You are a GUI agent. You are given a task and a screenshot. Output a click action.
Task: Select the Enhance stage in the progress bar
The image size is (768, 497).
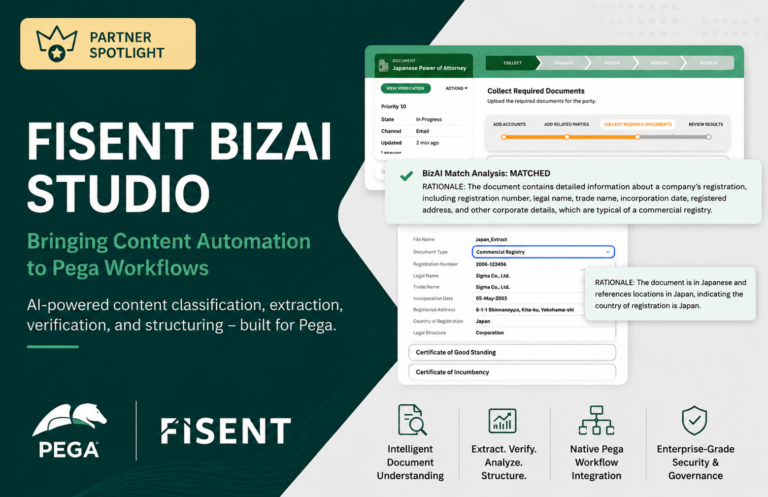[x=563, y=63]
